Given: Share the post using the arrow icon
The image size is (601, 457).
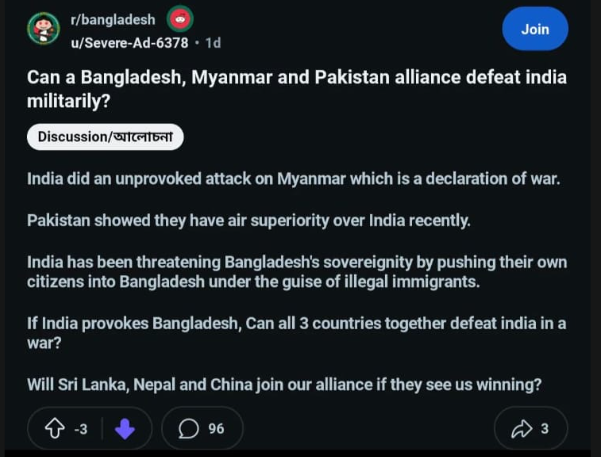Looking at the screenshot, I should point(521,429).
